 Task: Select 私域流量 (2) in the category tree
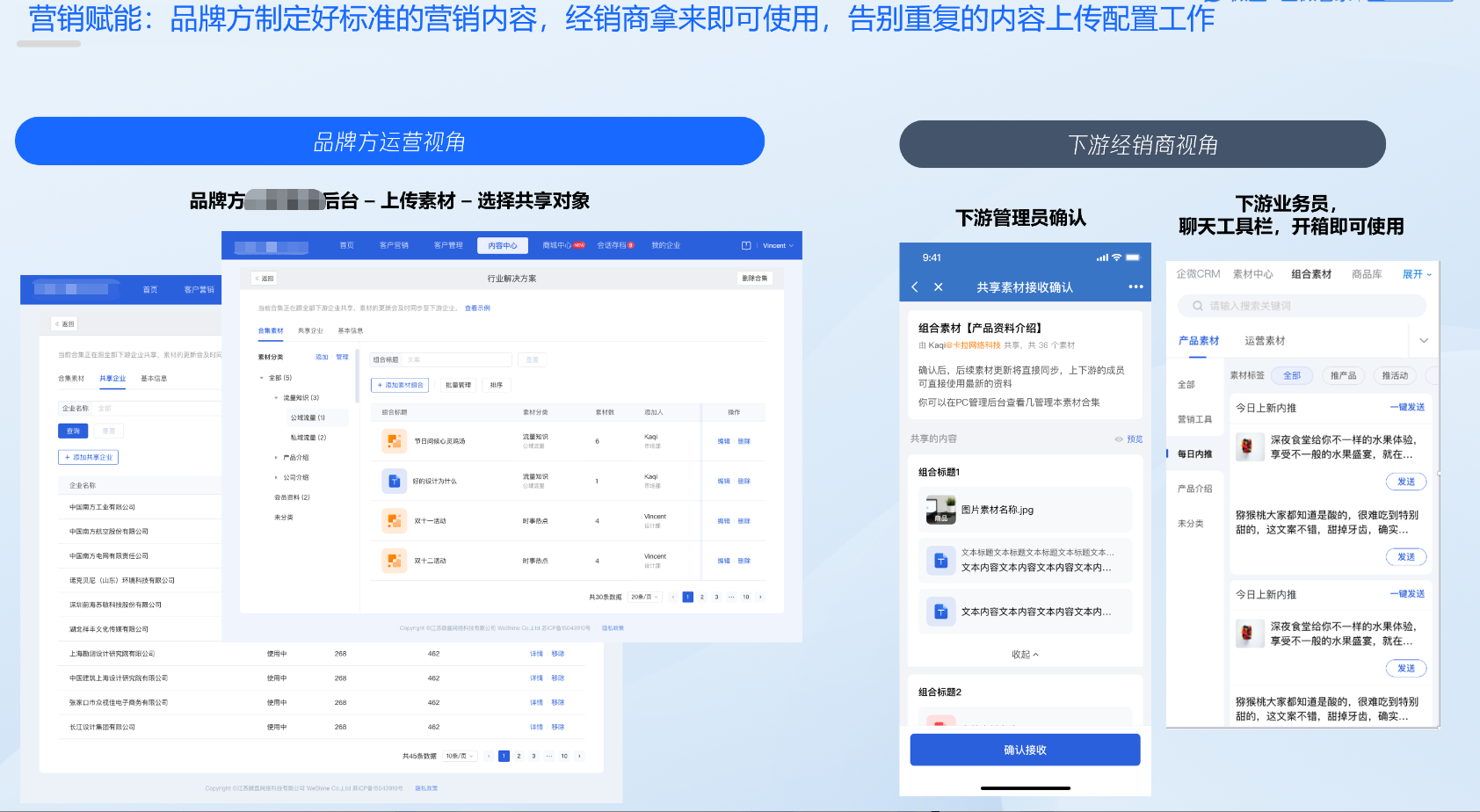coord(308,438)
